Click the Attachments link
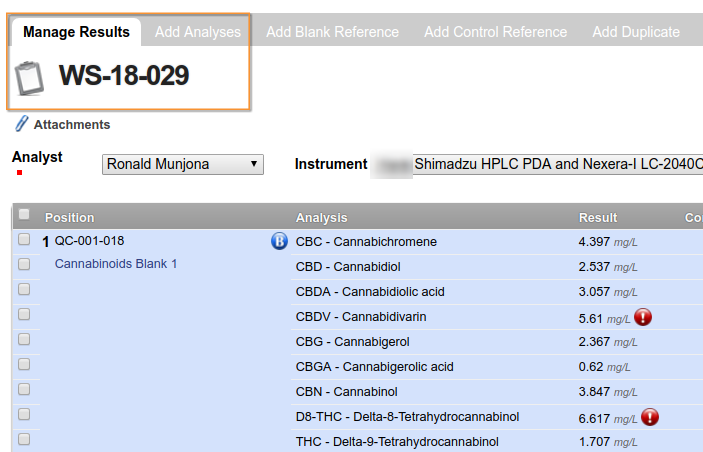703x452 pixels. 72,125
